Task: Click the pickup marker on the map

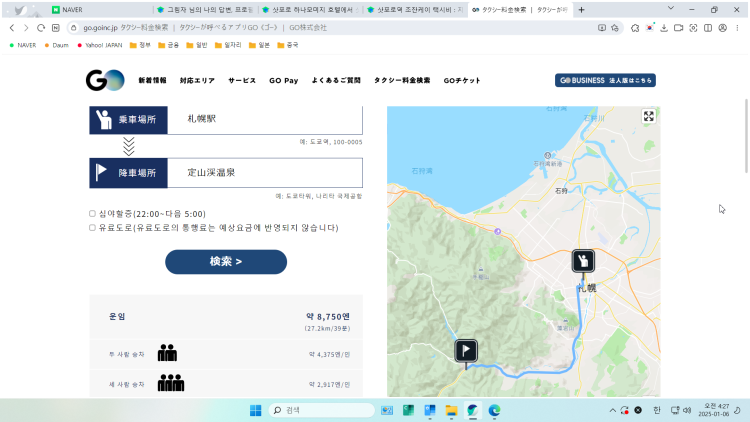Action: point(583,261)
